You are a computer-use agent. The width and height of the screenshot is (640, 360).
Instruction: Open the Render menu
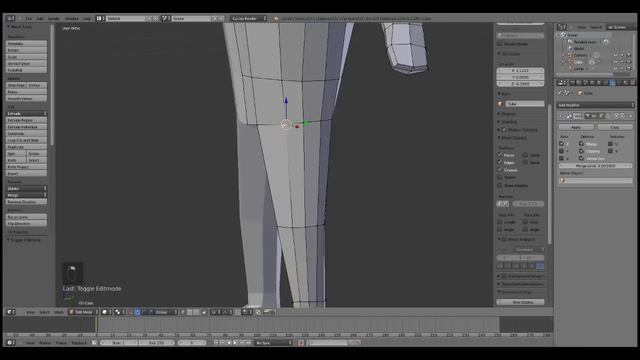[x=54, y=19]
